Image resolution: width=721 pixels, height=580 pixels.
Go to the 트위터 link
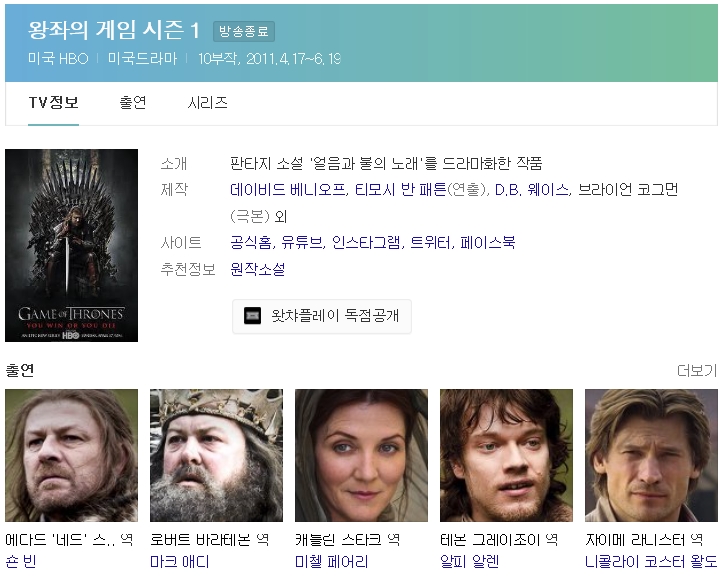[x=430, y=242]
